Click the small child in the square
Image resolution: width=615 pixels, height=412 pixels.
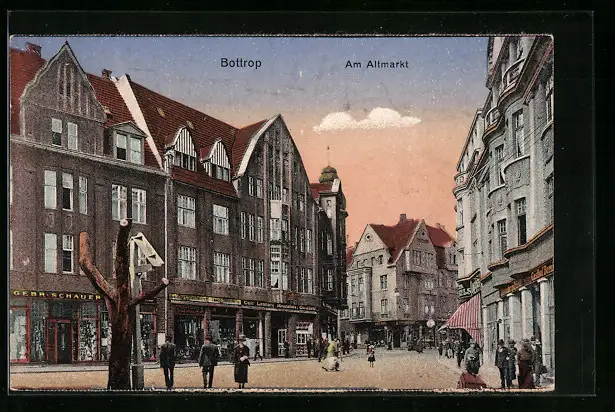pos(371,355)
